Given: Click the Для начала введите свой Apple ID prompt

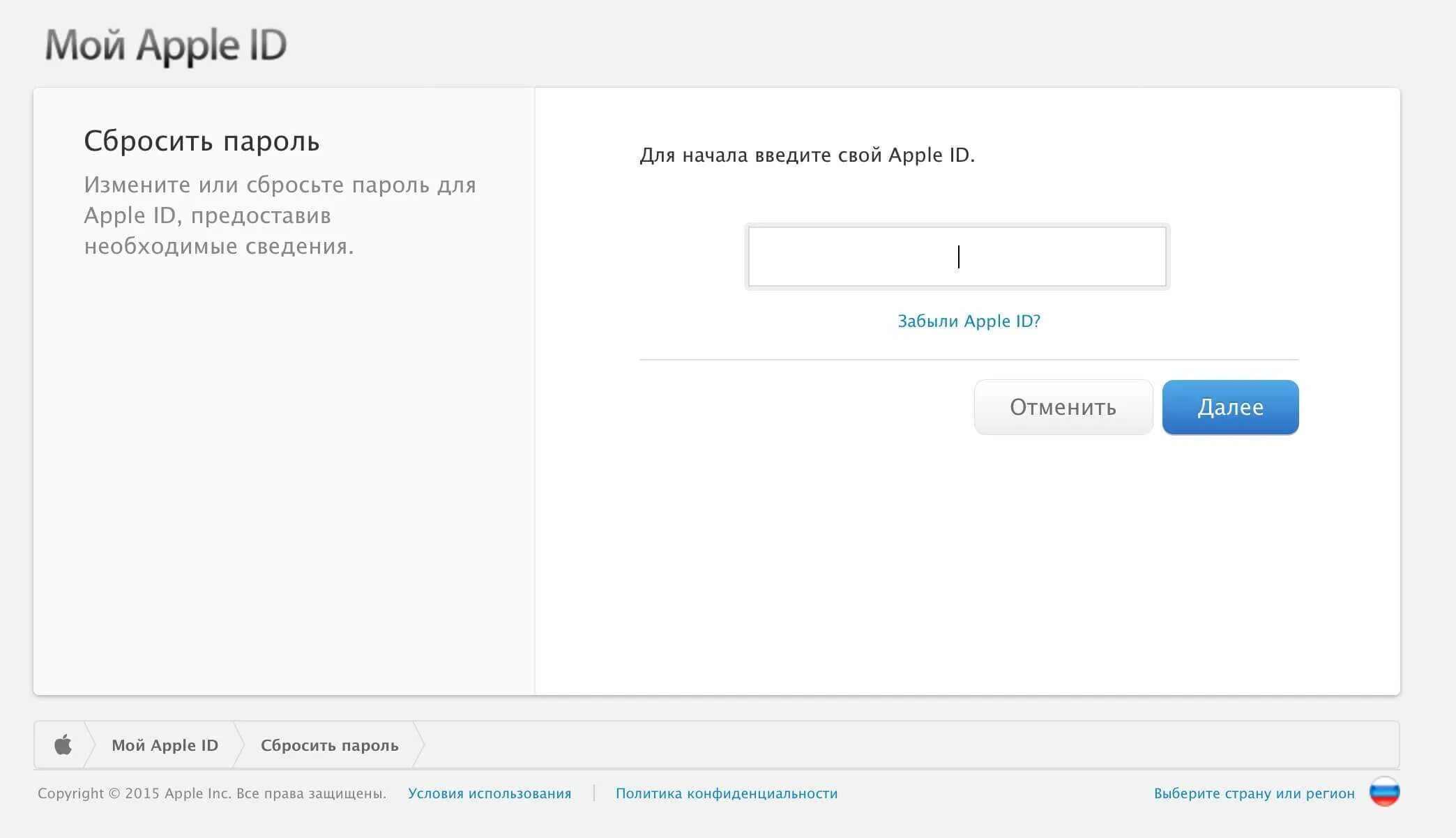Looking at the screenshot, I should point(807,155).
